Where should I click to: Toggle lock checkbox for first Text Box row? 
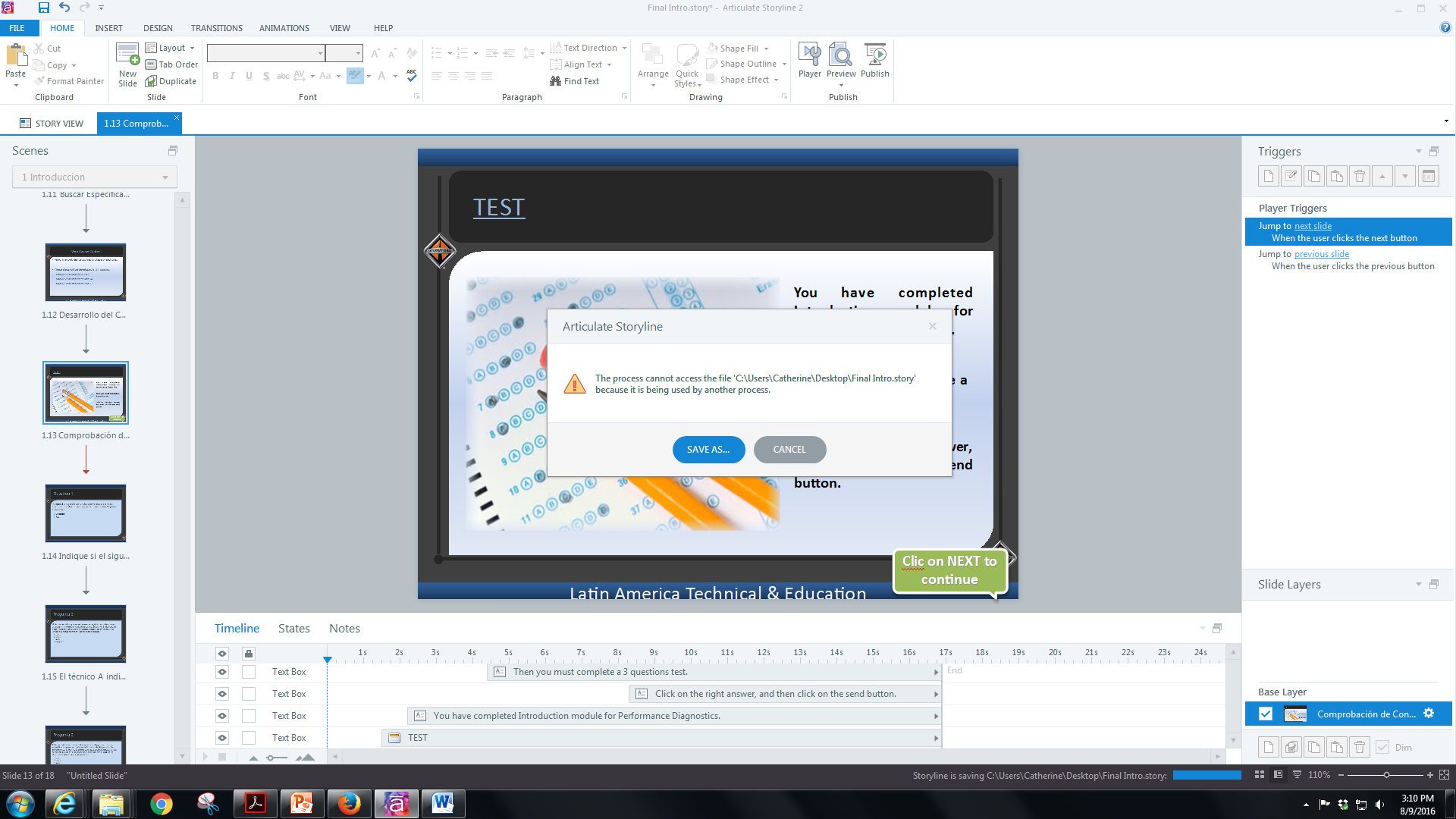click(x=249, y=672)
